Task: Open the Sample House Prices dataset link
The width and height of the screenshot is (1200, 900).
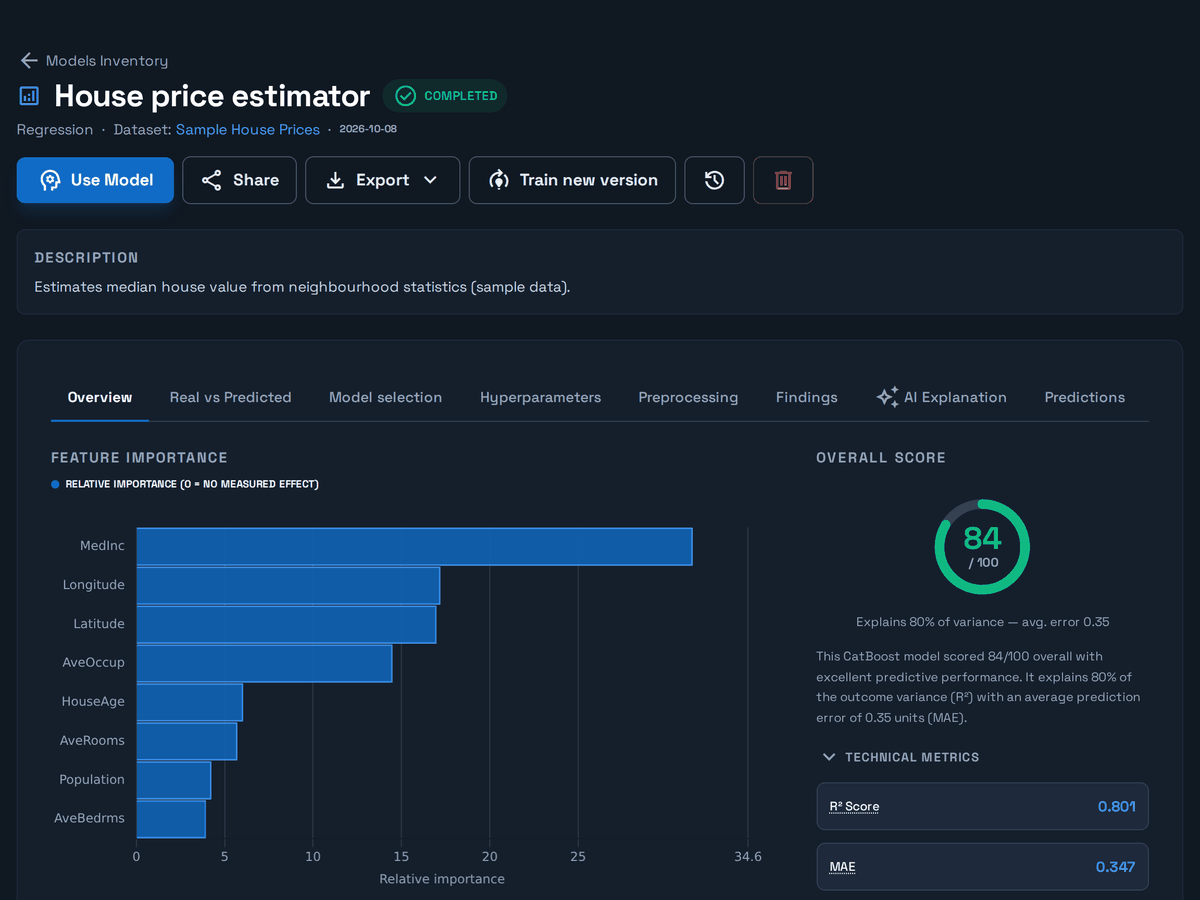Action: click(x=248, y=130)
